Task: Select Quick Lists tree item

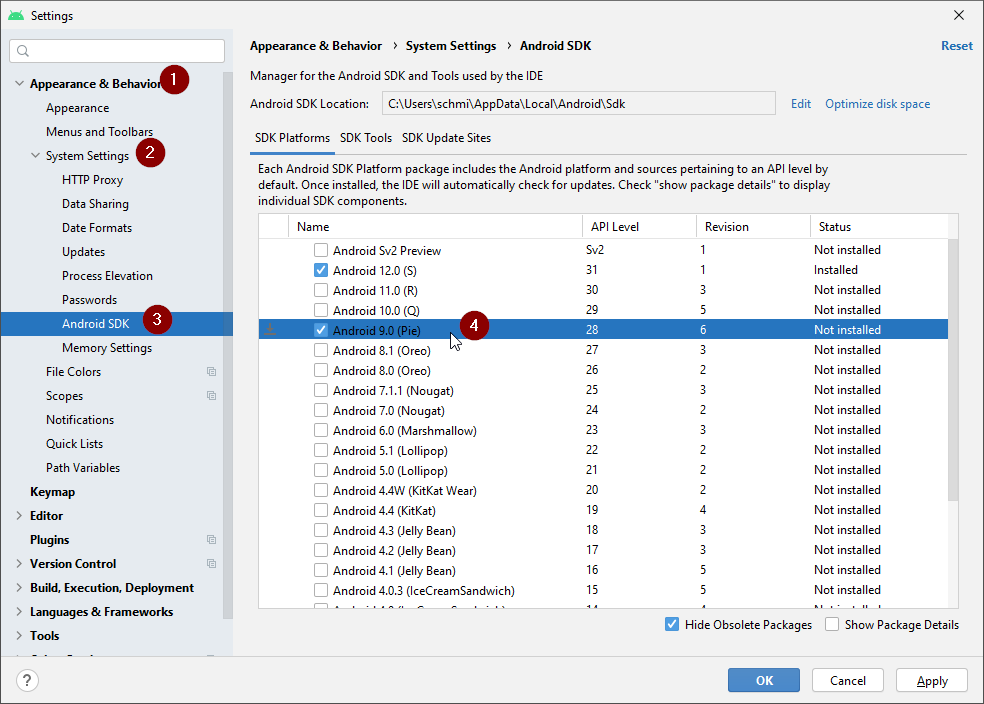Action: pyautogui.click(x=74, y=444)
